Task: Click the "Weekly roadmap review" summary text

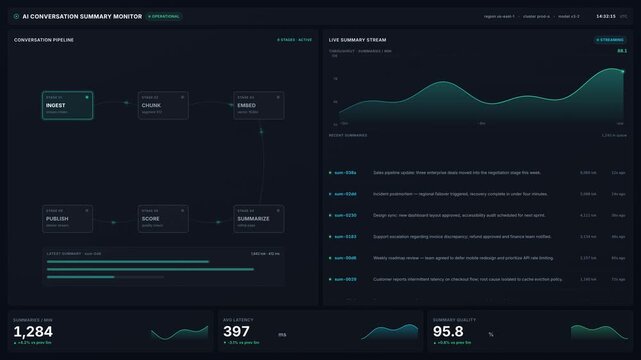Action: (x=463, y=258)
